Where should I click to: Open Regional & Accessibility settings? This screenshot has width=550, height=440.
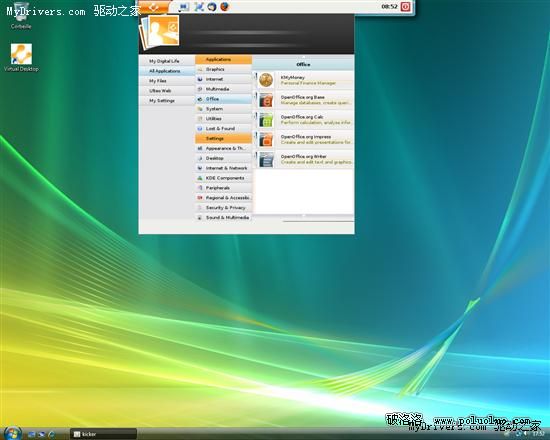[x=223, y=198]
